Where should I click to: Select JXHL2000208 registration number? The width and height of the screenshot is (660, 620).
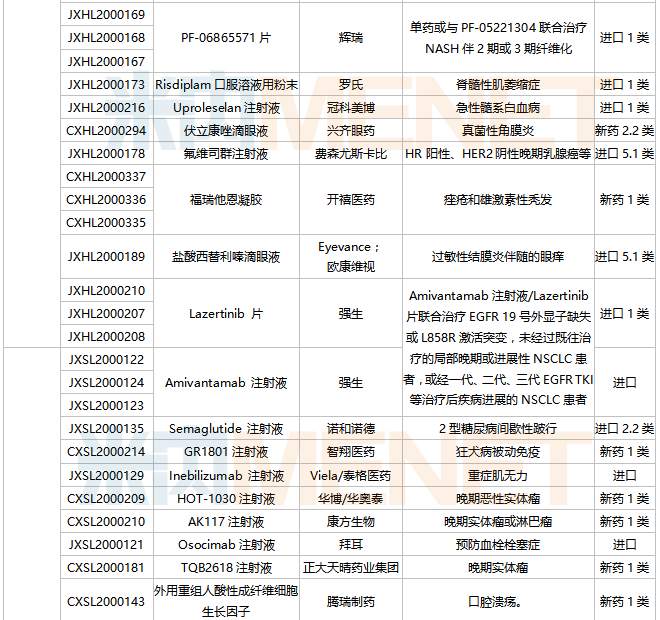coord(106,337)
